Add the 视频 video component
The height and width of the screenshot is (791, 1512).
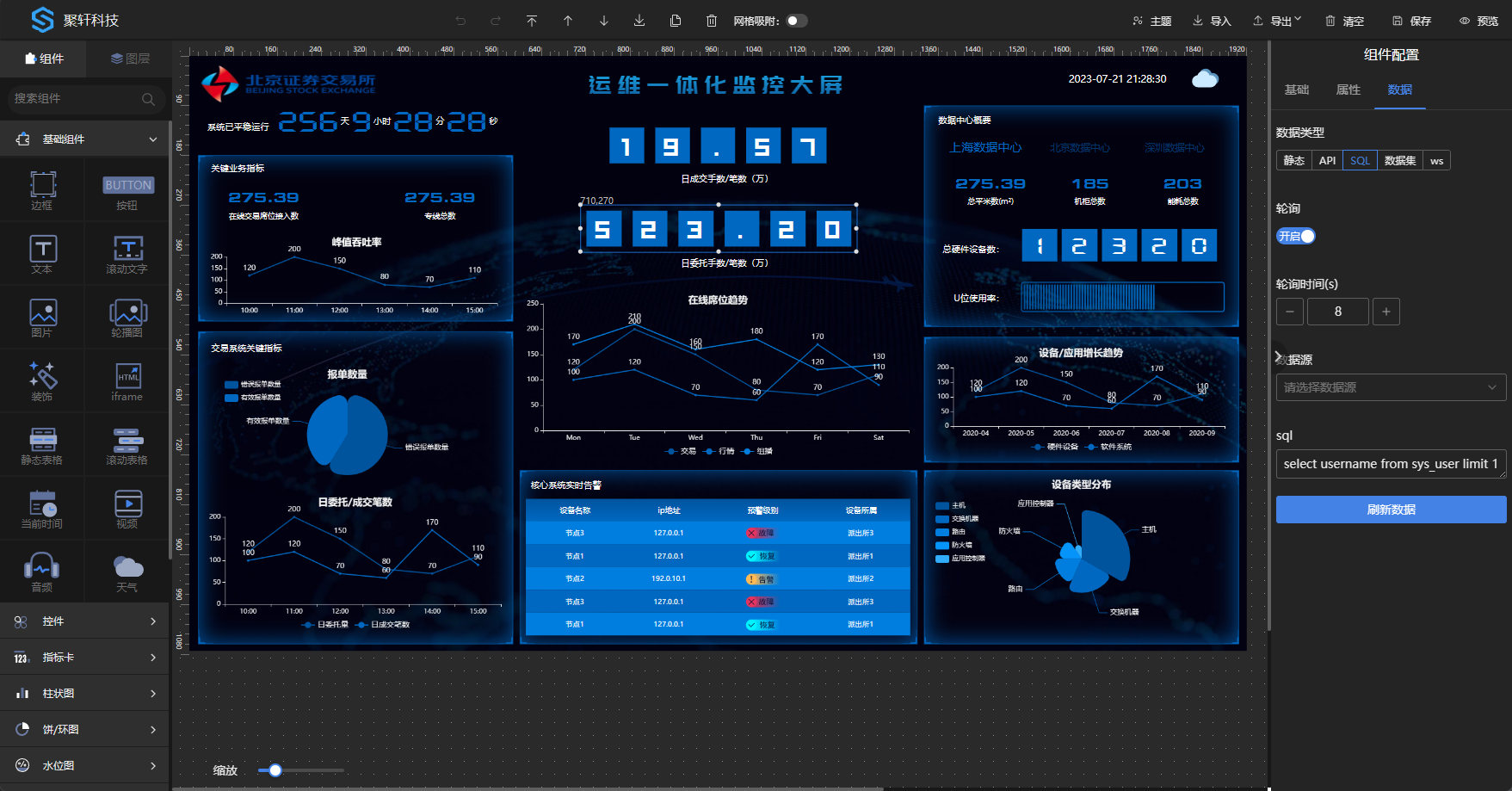(127, 509)
